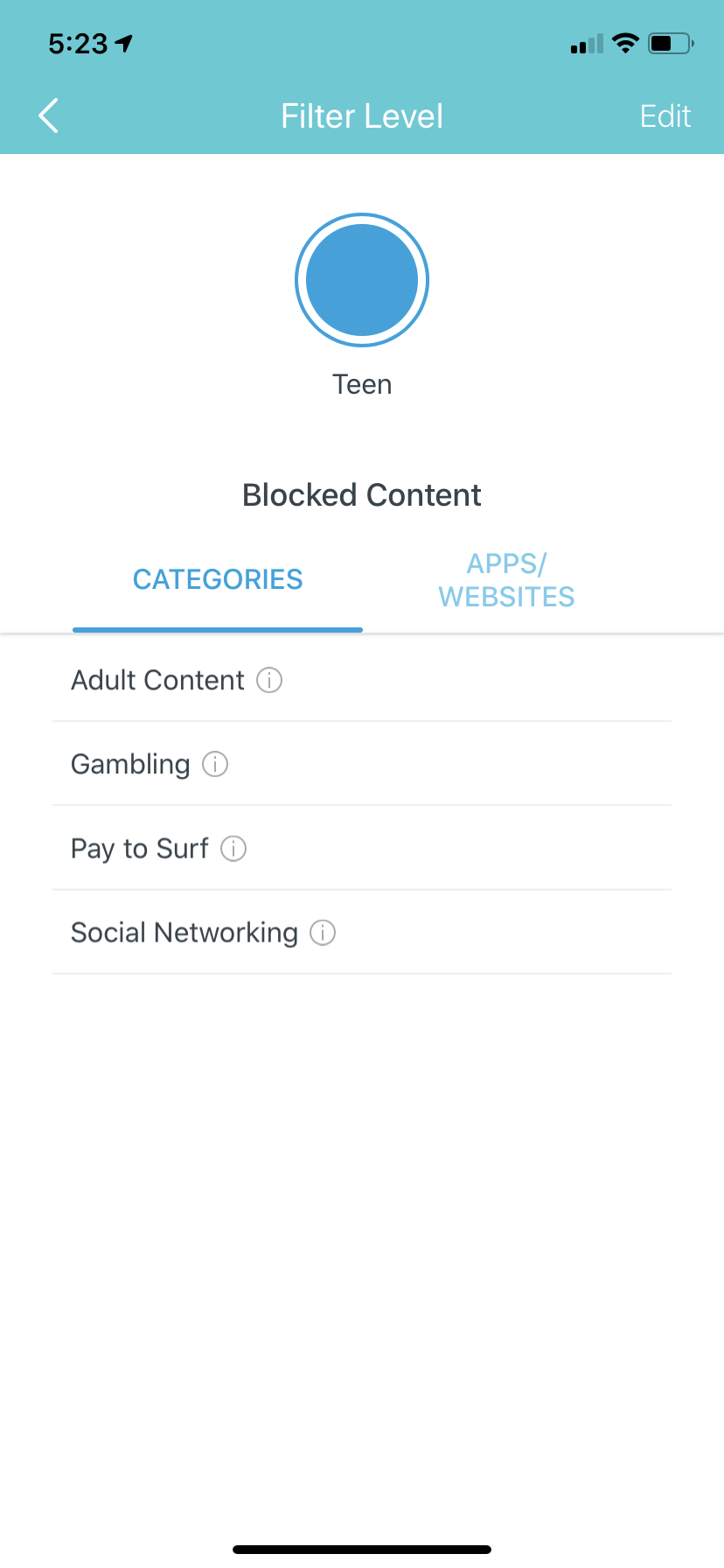Select the Gambling category row
Viewport: 724px width, 1568px height.
pos(130,764)
